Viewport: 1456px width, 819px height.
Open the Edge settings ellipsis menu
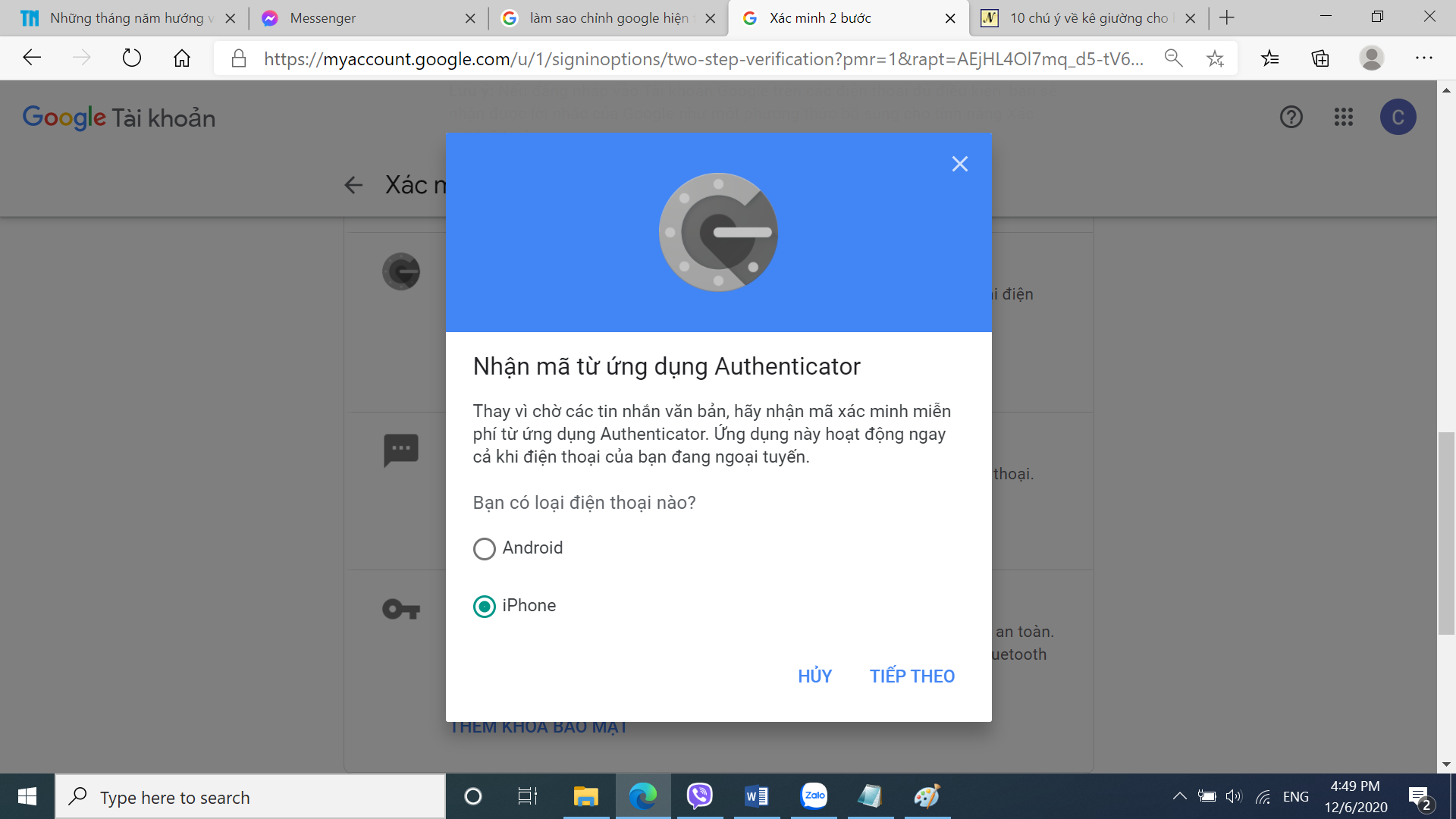click(1423, 58)
